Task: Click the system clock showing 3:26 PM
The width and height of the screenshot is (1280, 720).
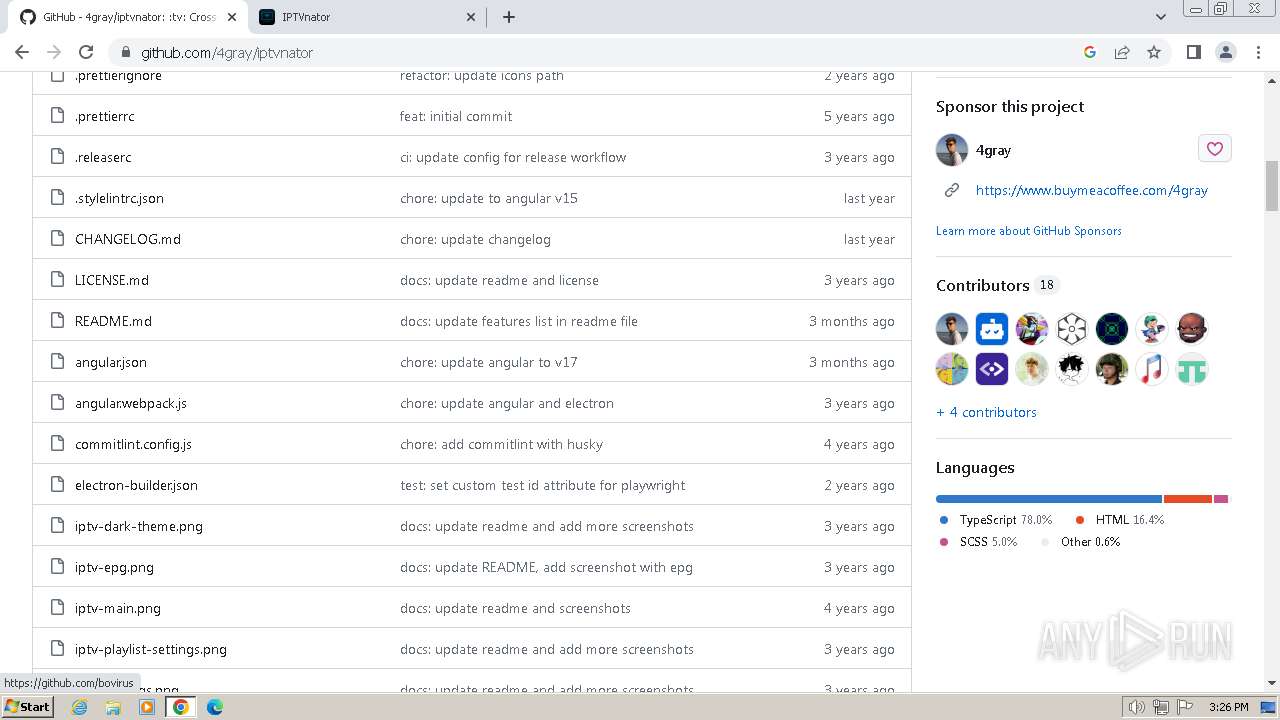Action: [x=1228, y=707]
